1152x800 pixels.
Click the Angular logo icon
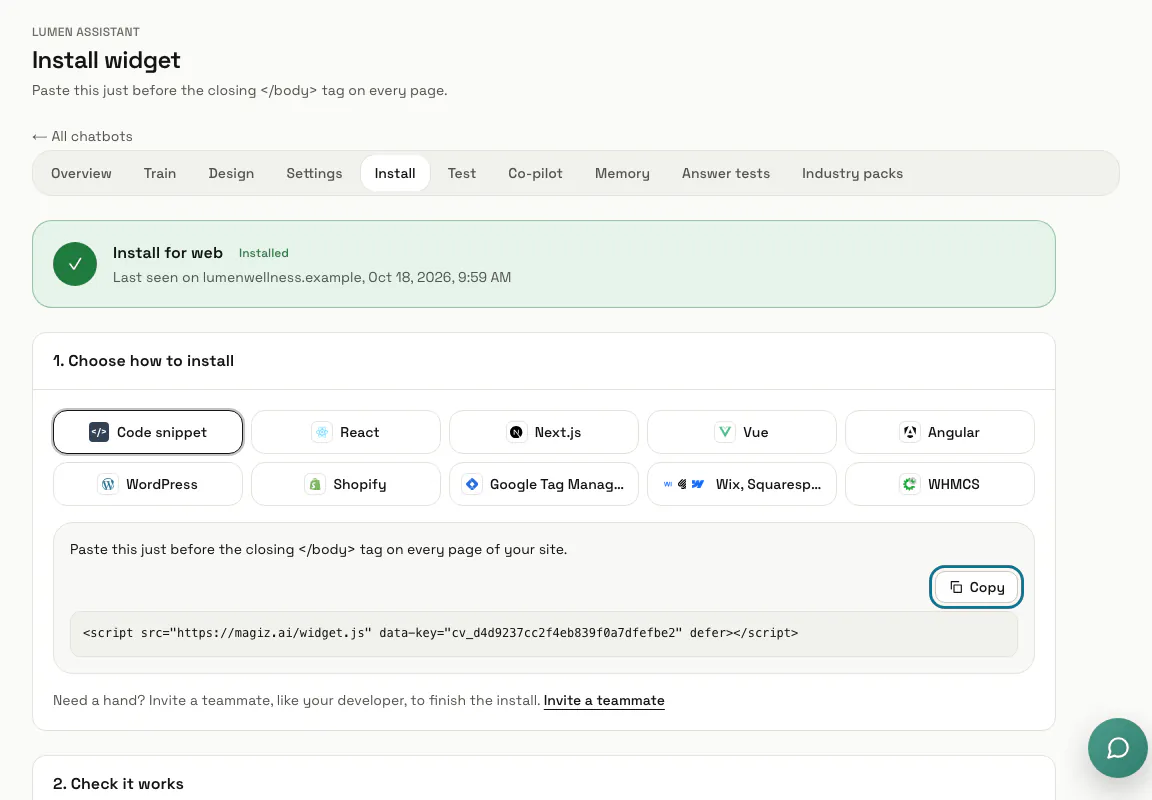point(910,432)
